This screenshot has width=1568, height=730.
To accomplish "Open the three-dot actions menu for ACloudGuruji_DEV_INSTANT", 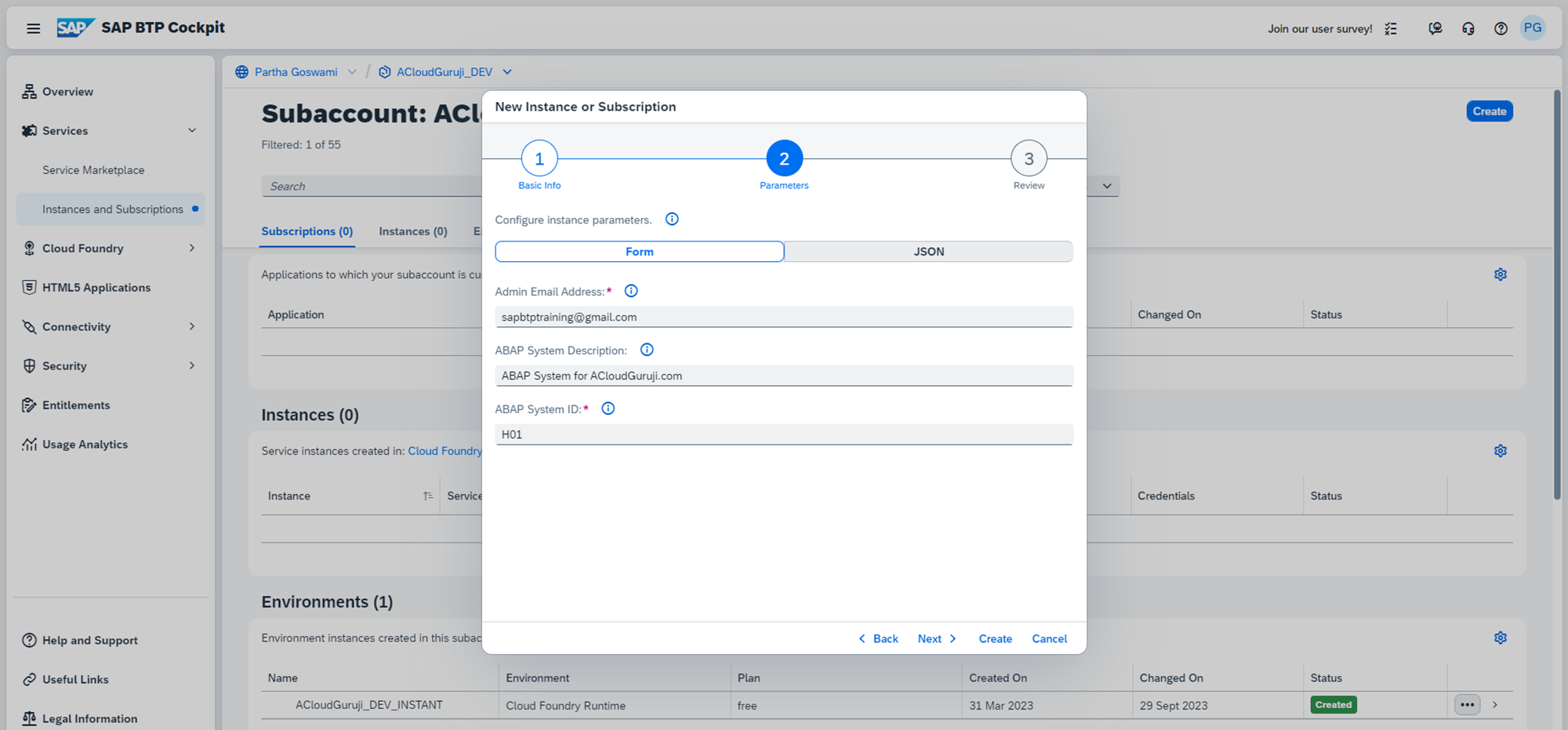I will (x=1467, y=705).
